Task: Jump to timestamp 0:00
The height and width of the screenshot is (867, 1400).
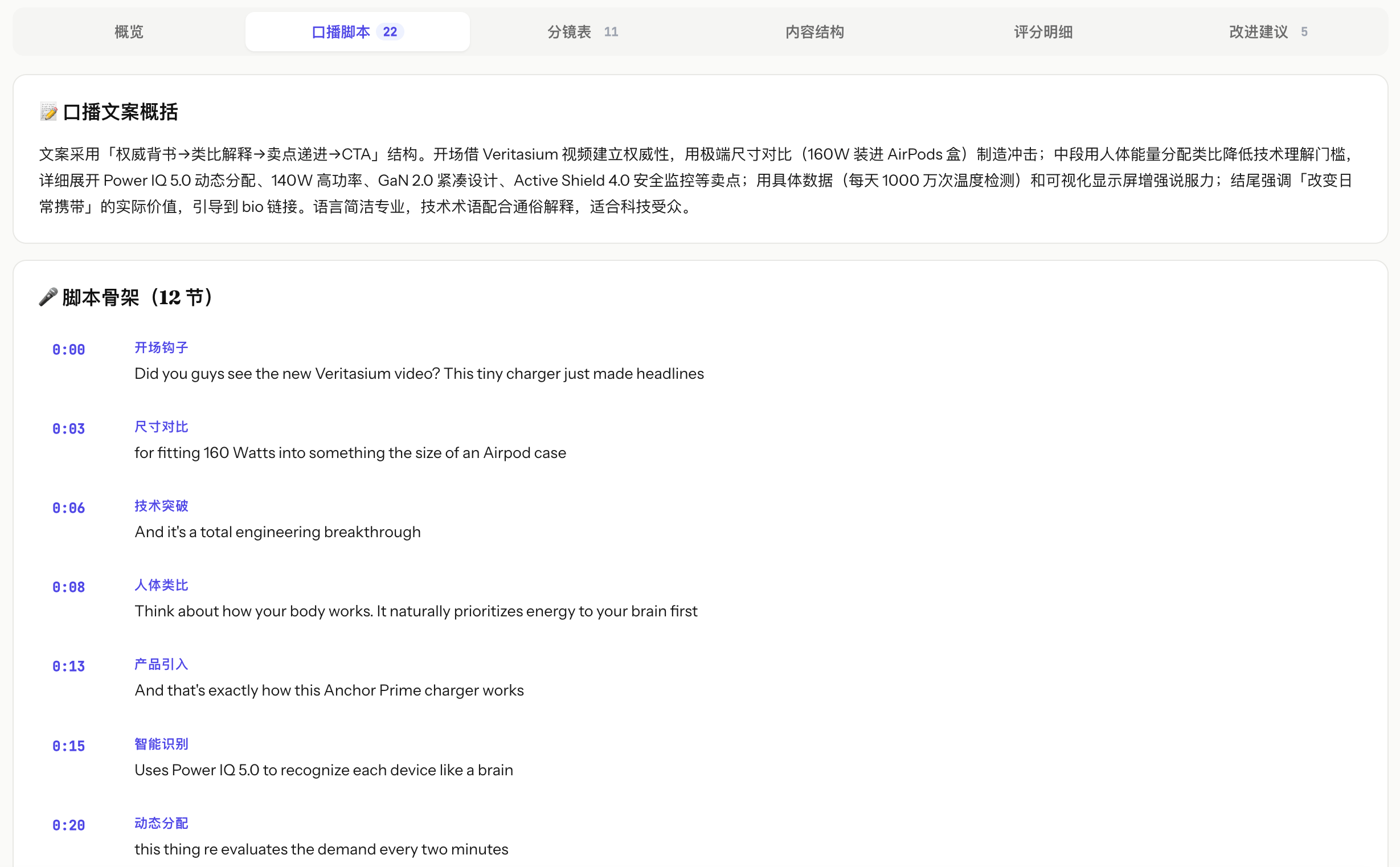Action: point(69,350)
